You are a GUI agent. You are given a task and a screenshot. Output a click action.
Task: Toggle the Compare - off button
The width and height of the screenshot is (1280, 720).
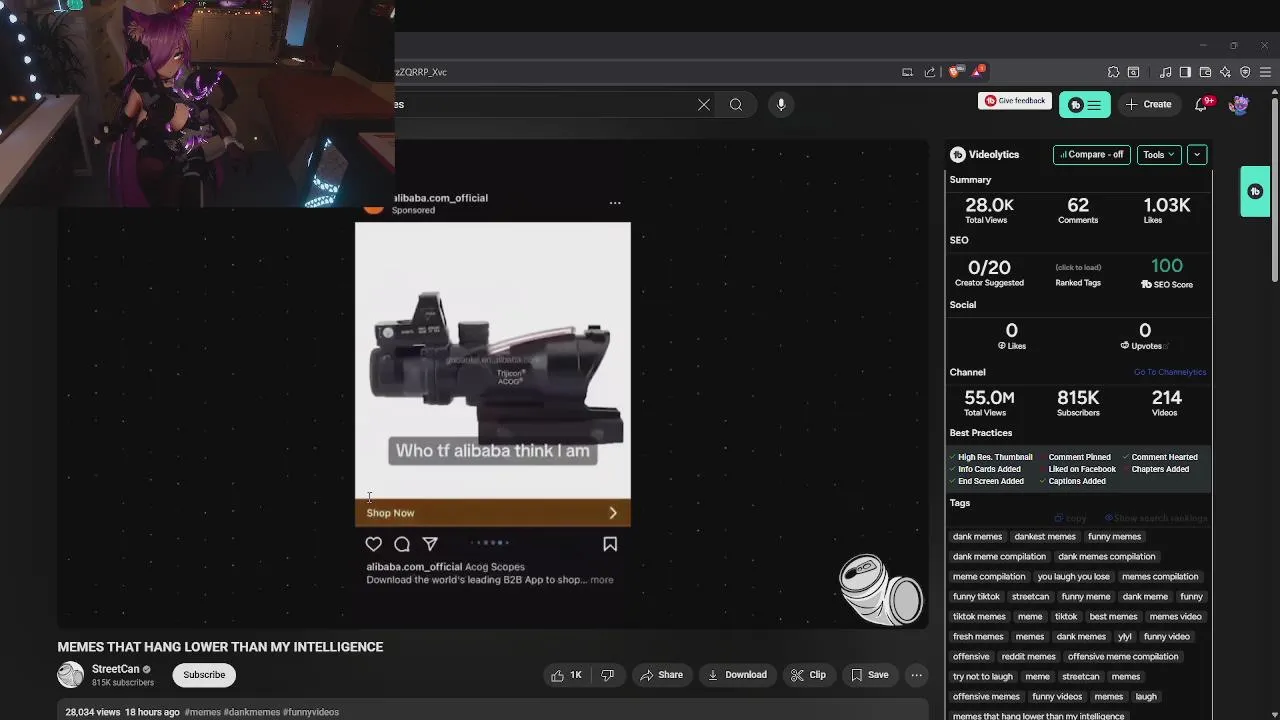point(1091,155)
